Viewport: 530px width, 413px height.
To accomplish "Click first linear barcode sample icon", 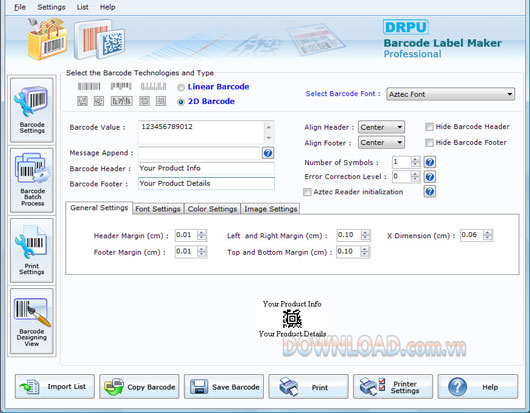I will tap(89, 87).
